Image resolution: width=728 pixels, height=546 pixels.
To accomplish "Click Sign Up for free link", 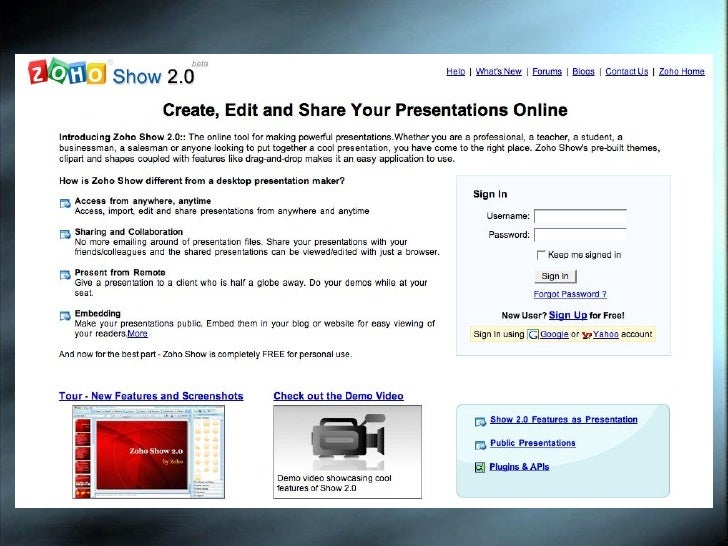I will pyautogui.click(x=568, y=315).
